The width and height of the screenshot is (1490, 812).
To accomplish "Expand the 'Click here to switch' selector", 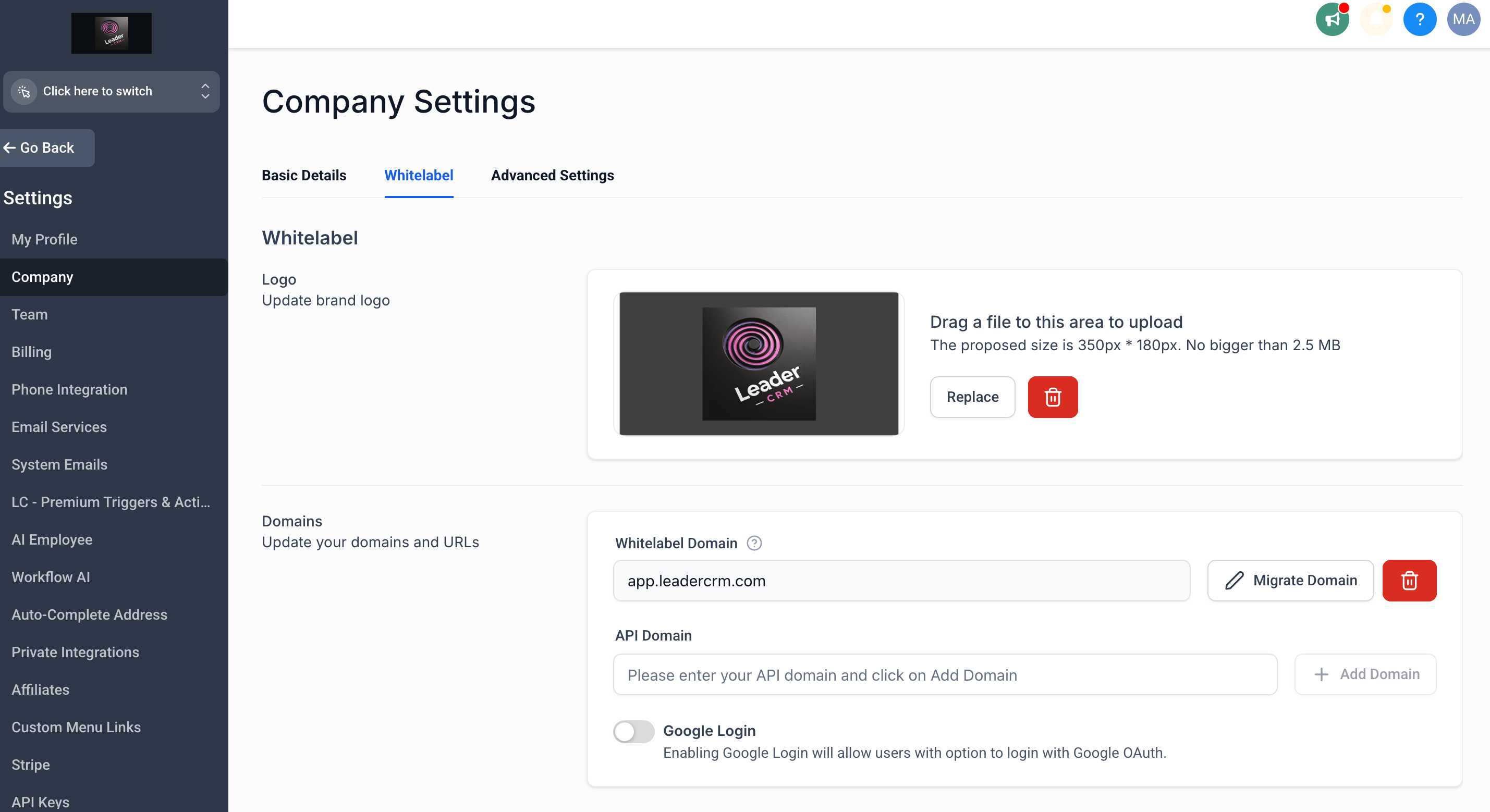I will pyautogui.click(x=111, y=91).
